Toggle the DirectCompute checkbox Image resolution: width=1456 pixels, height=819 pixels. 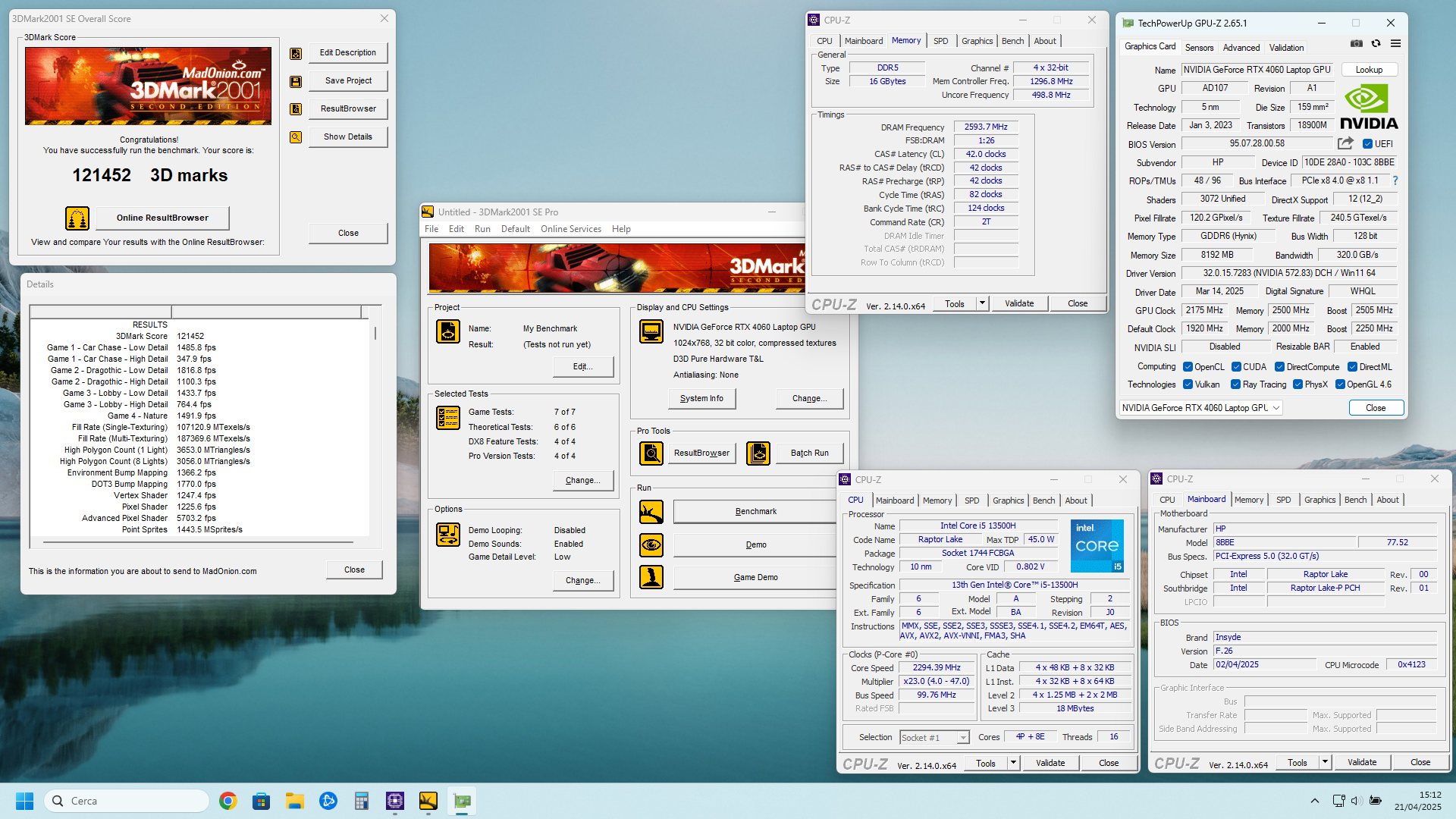pos(1279,367)
